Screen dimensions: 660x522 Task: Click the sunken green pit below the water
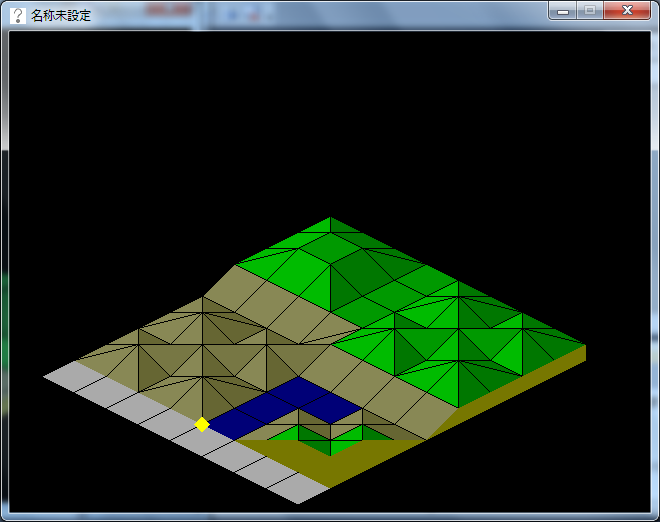pos(330,436)
